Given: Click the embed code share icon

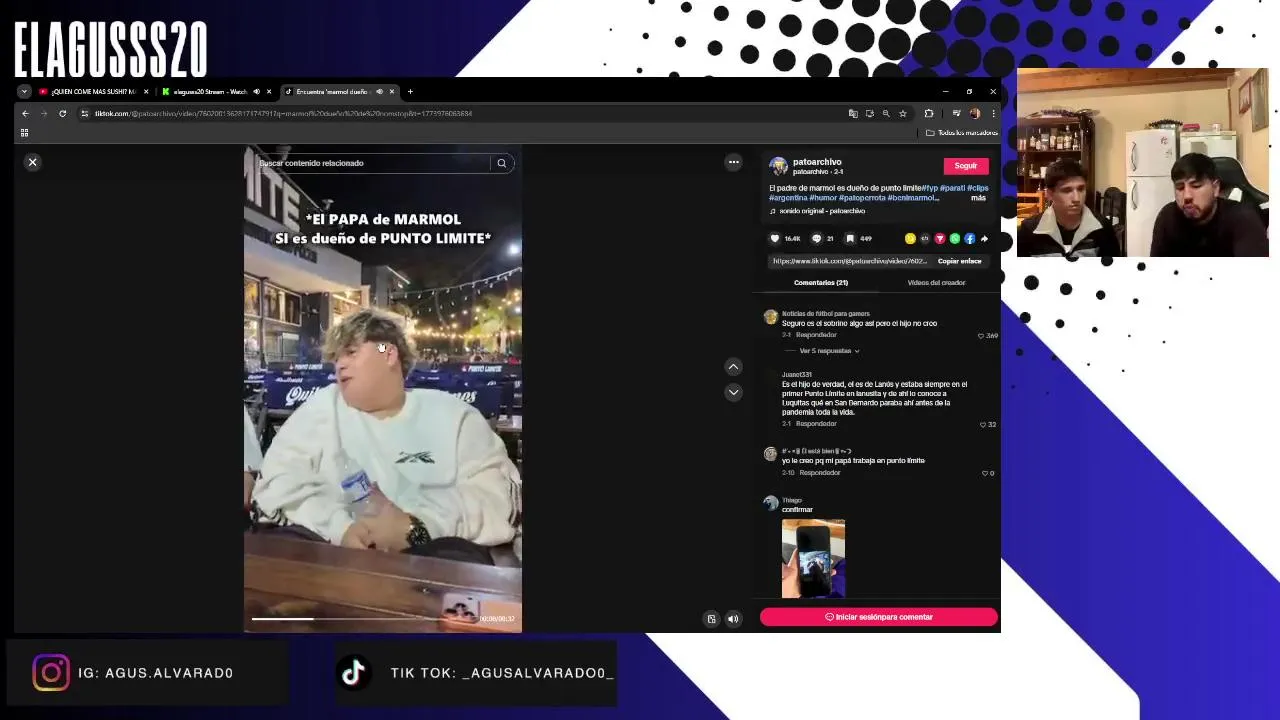Looking at the screenshot, I should [925, 239].
